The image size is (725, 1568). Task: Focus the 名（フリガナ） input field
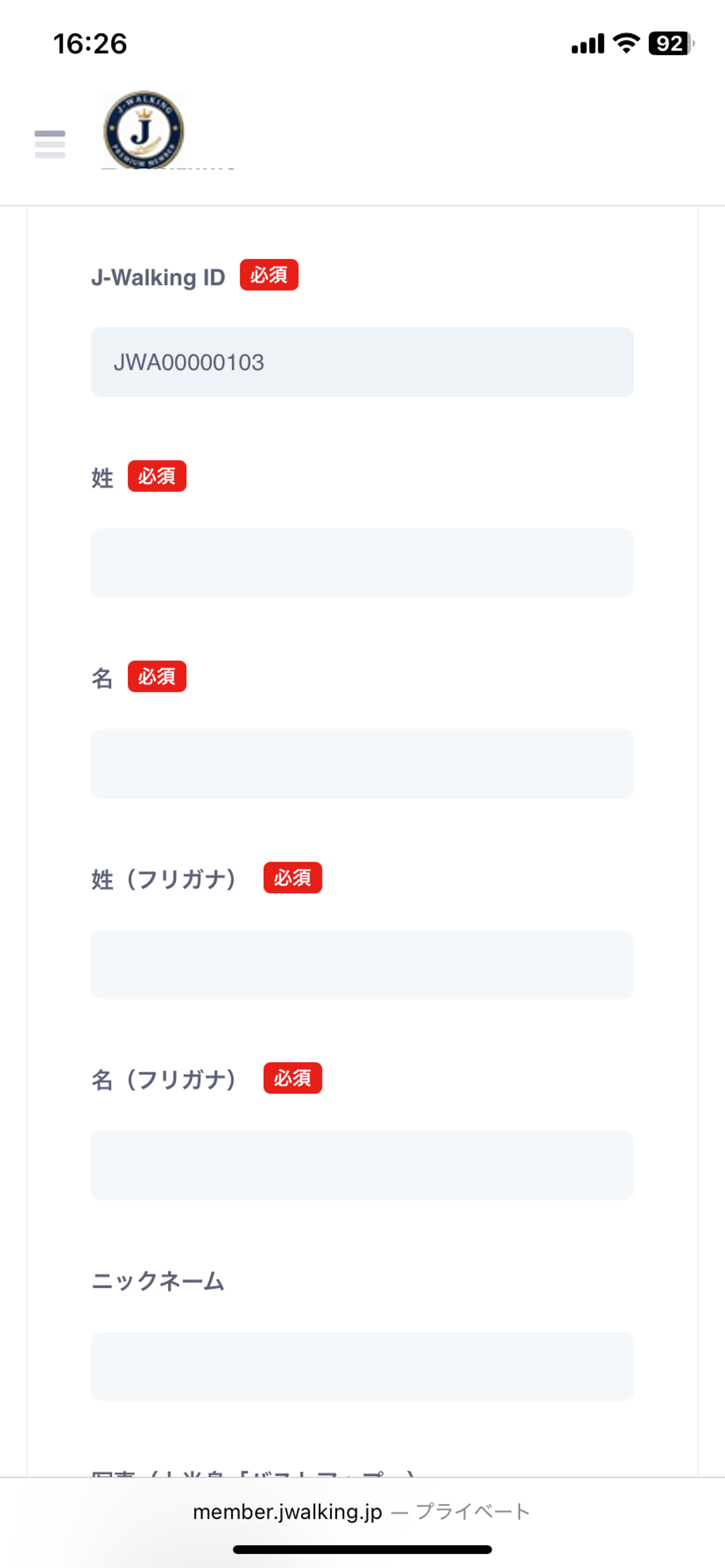tap(362, 1166)
